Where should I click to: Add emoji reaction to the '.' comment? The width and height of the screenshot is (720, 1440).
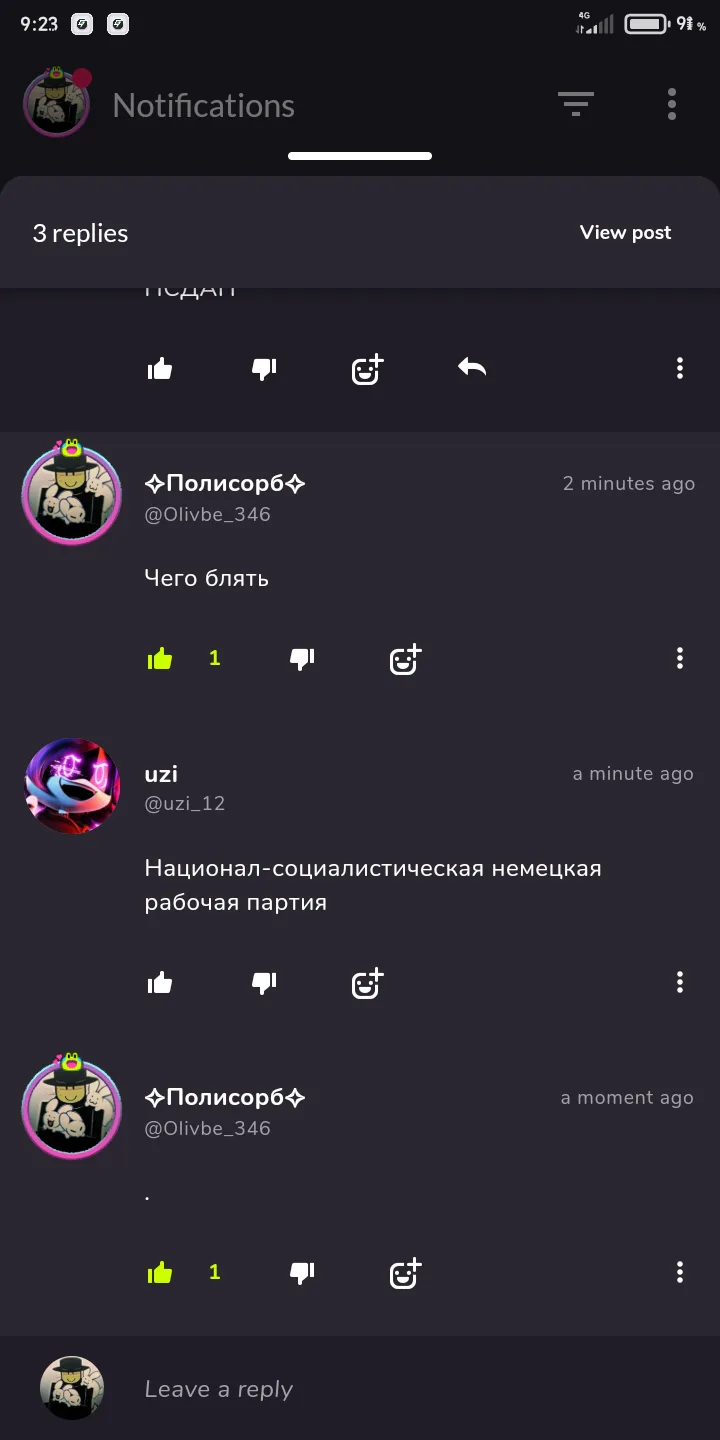(405, 1274)
